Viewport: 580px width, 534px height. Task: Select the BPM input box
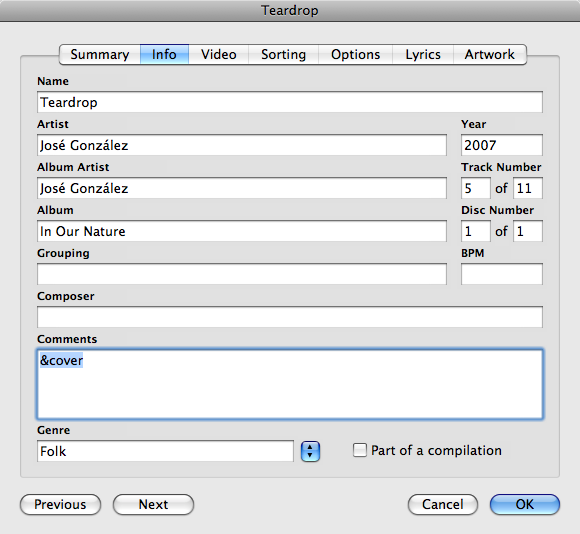pyautogui.click(x=502, y=274)
